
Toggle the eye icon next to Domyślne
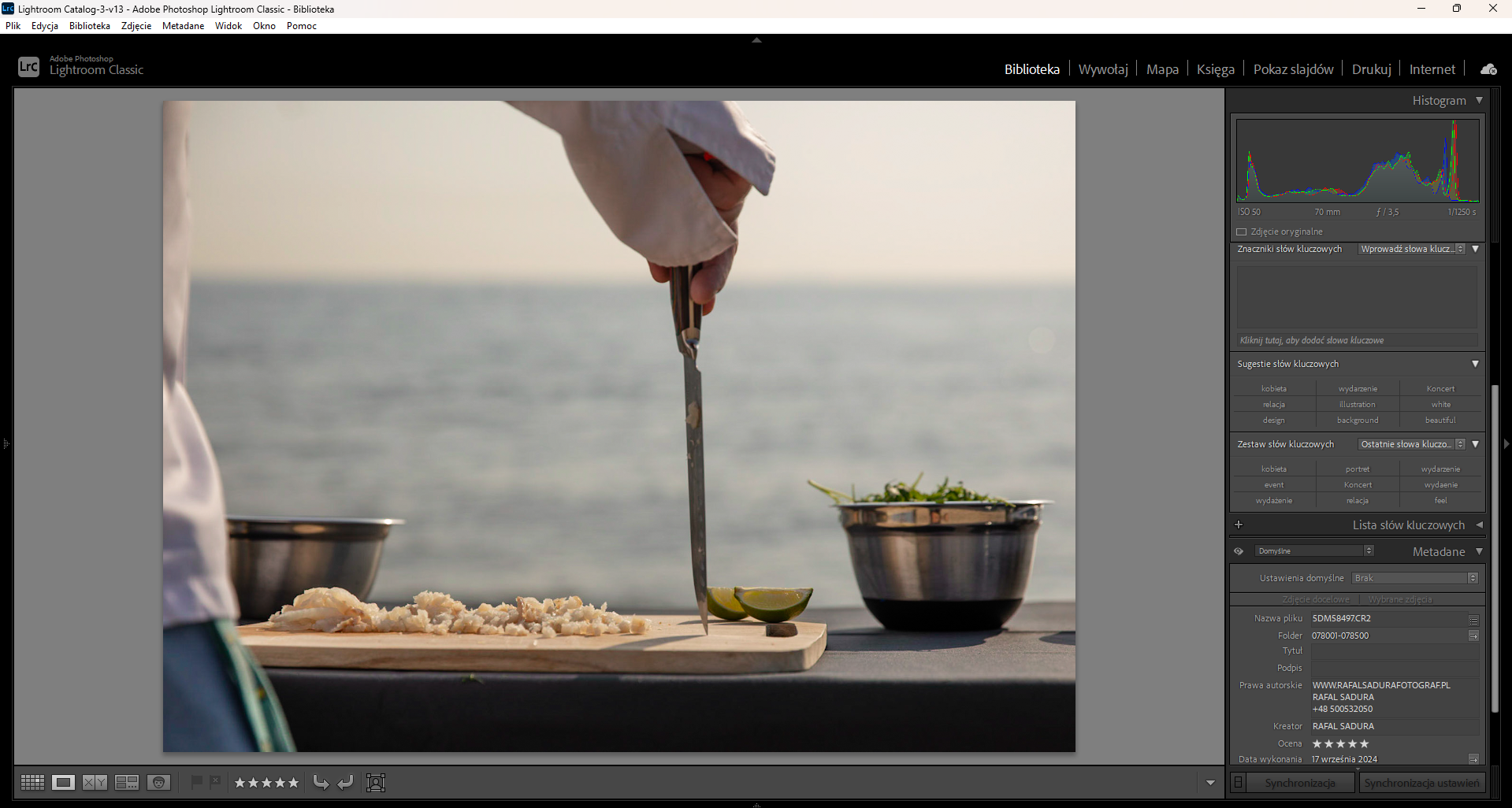click(1239, 551)
